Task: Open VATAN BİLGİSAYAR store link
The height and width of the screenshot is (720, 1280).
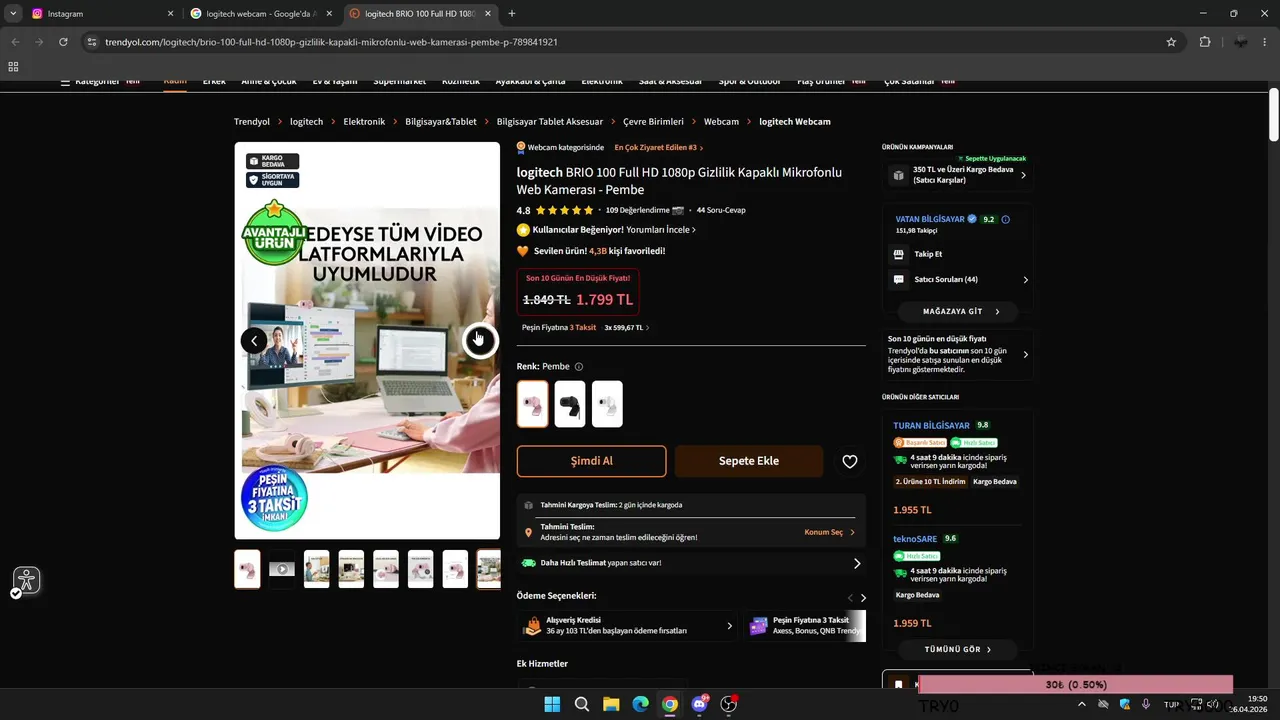Action: (x=929, y=219)
